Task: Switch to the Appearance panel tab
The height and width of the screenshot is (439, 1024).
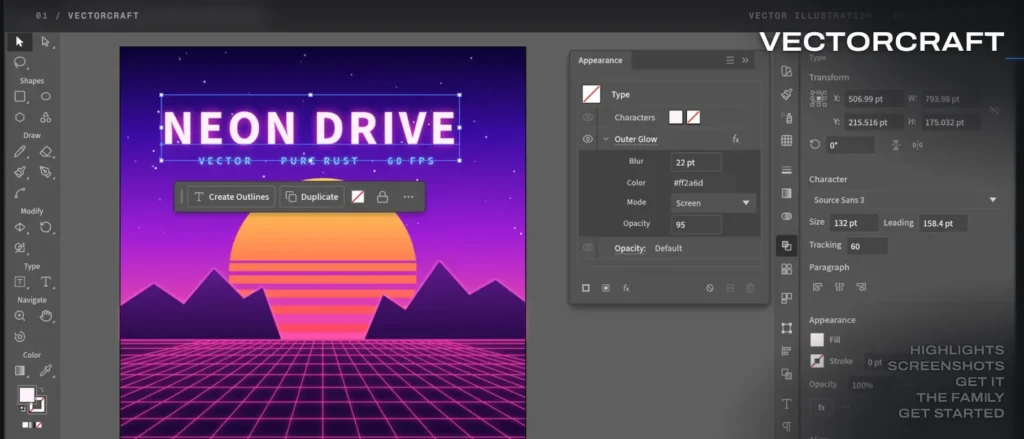Action: tap(600, 60)
